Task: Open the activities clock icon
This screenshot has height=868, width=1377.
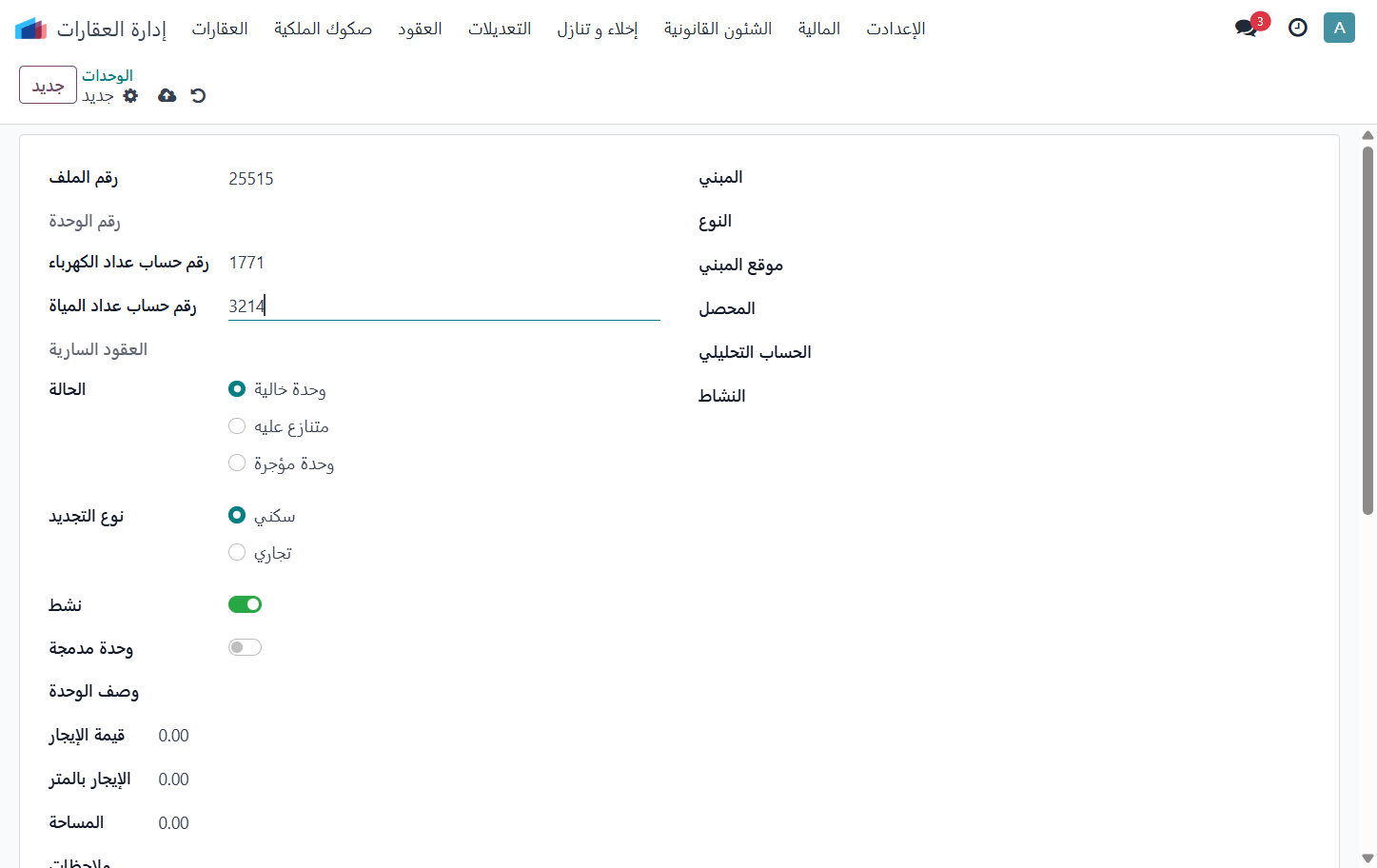Action: (x=1297, y=28)
